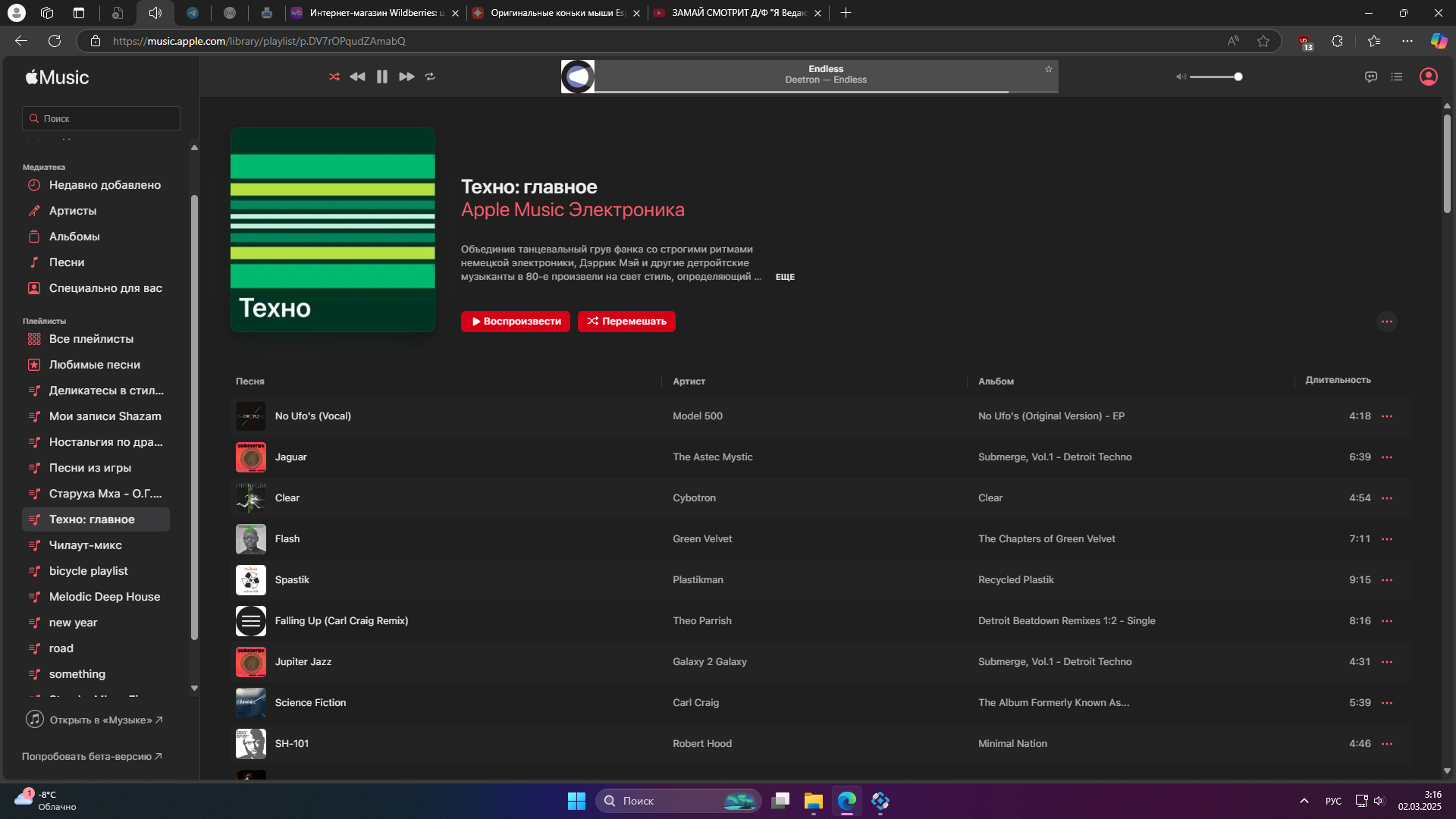
Task: Open the Мои записи Shazam playlist
Action: [x=105, y=416]
